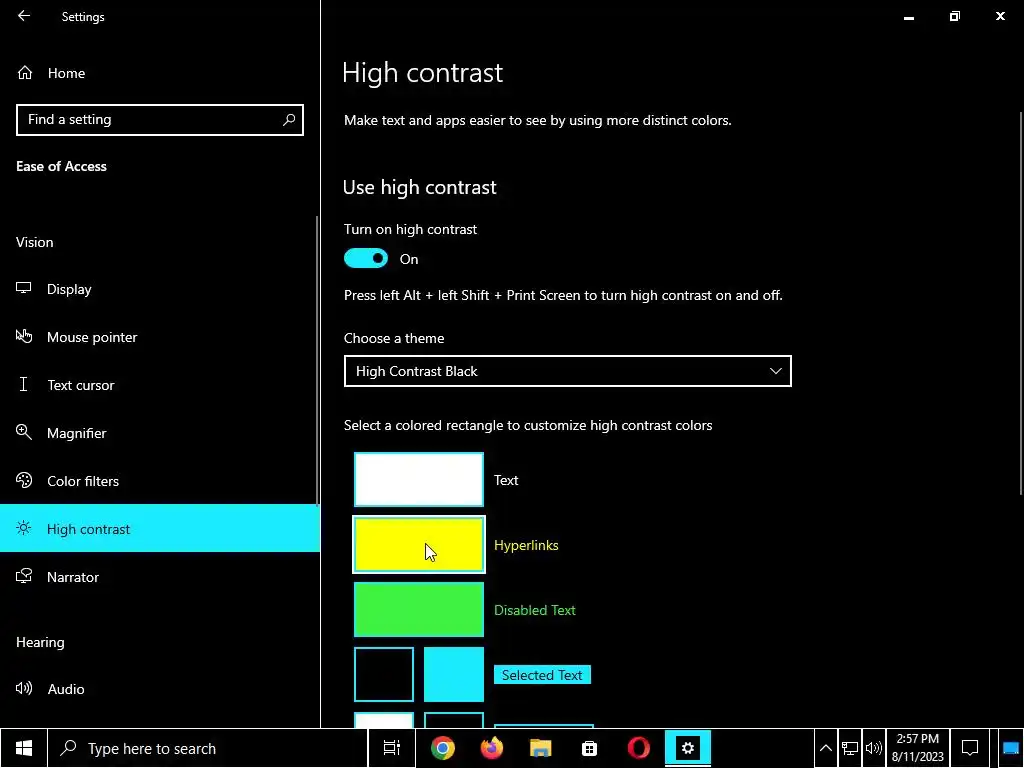Launch Firefox from taskbar
1024x768 pixels.
click(492, 748)
